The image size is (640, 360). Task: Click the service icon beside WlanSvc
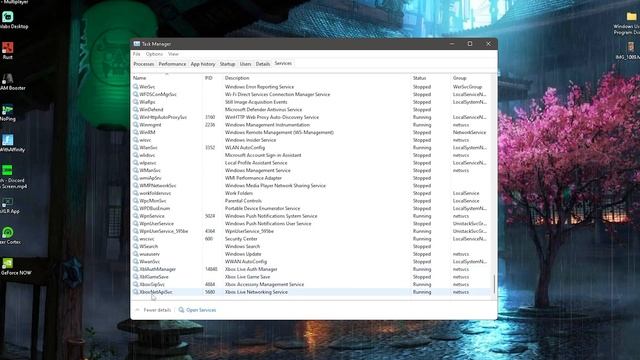tap(136, 147)
